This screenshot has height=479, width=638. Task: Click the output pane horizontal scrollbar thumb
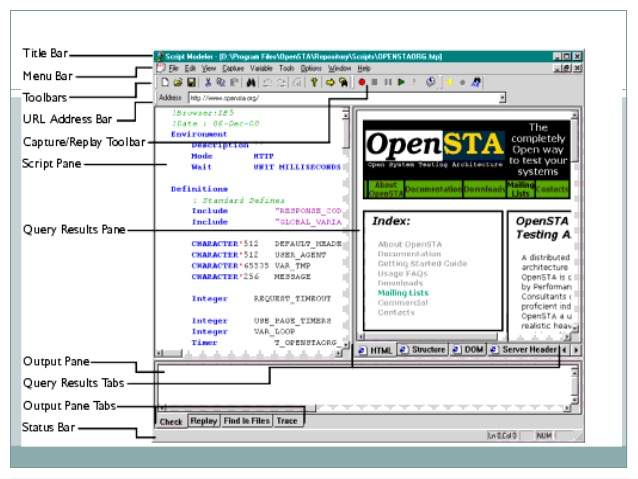tap(240, 408)
